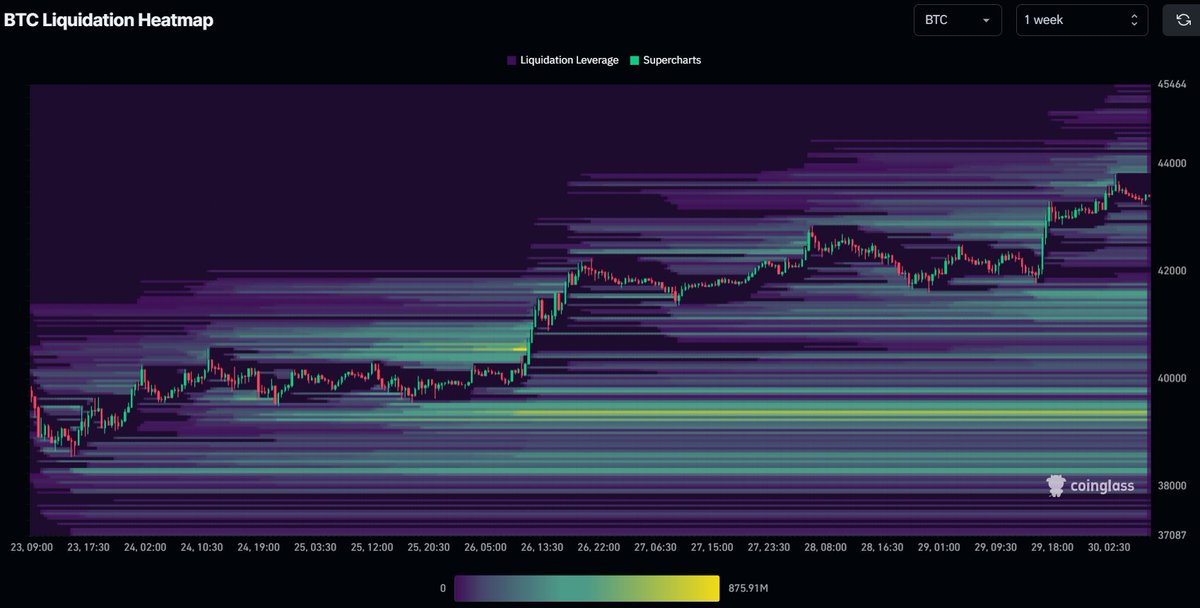Screen dimensions: 1200x608
Task: Click the green Supercharts legend swatch
Action: pyautogui.click(x=634, y=60)
